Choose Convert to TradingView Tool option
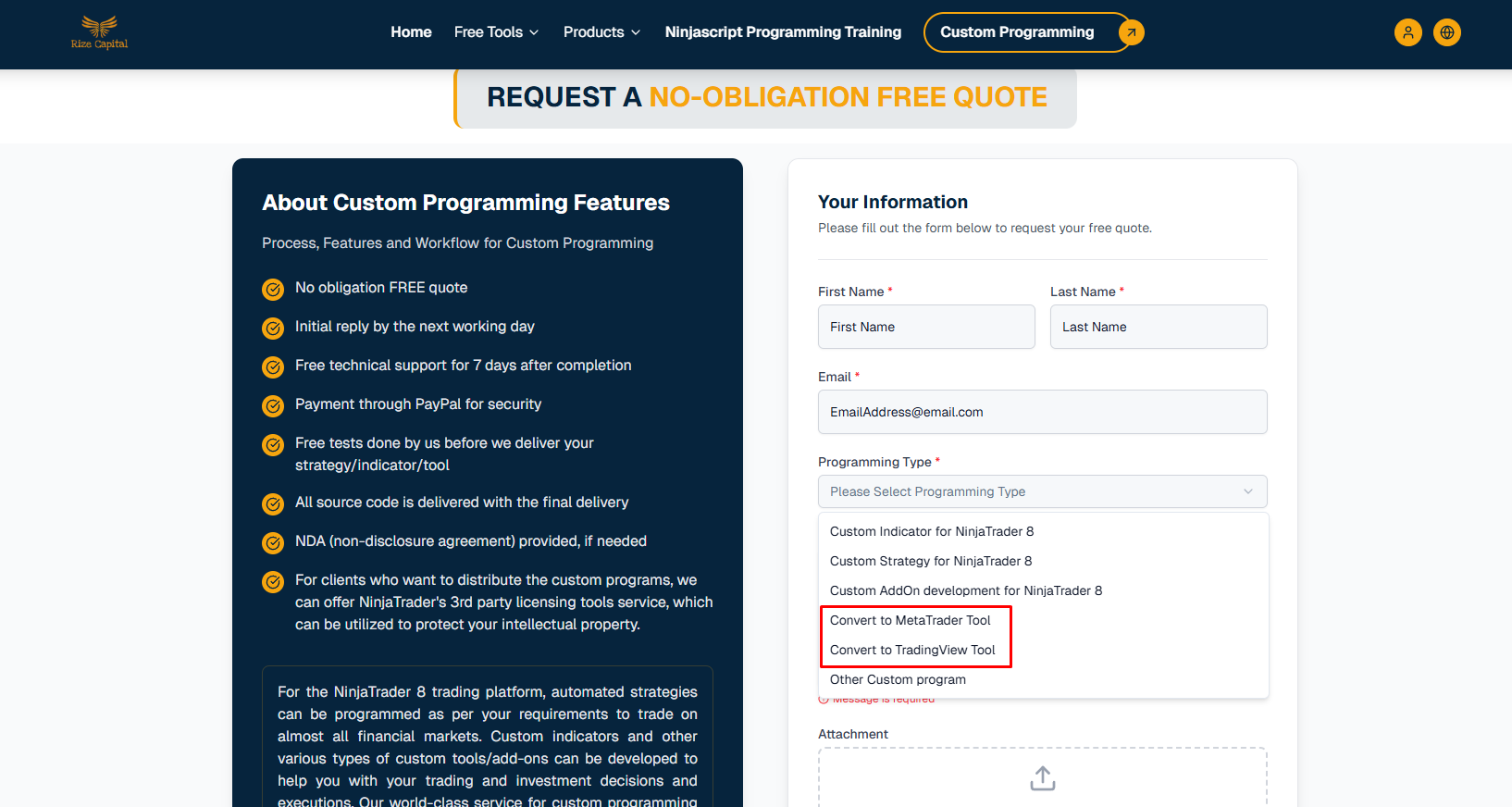 [1044, 650]
